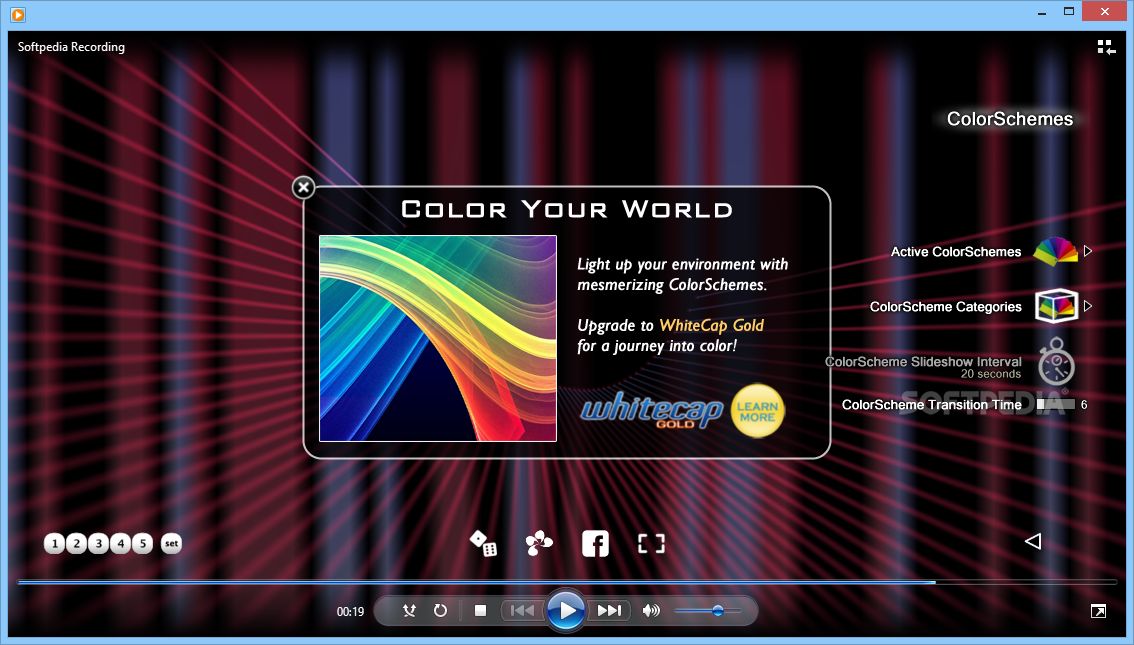Image resolution: width=1134 pixels, height=645 pixels.
Task: Click the Facebook share icon
Action: point(595,544)
